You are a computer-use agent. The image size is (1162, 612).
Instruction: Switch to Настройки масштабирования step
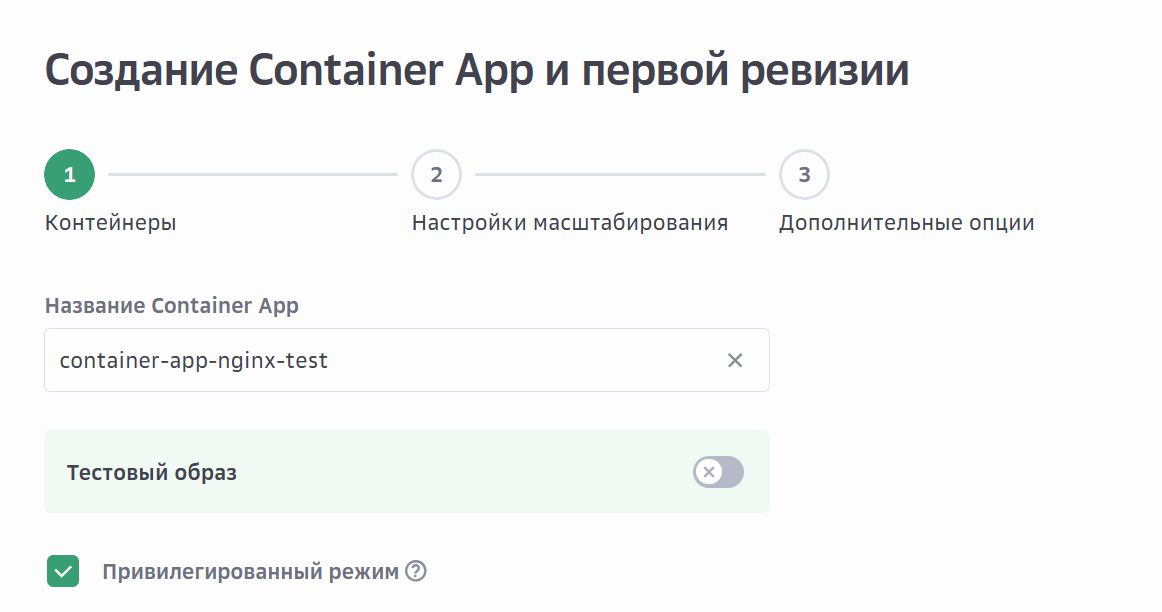coord(569,222)
